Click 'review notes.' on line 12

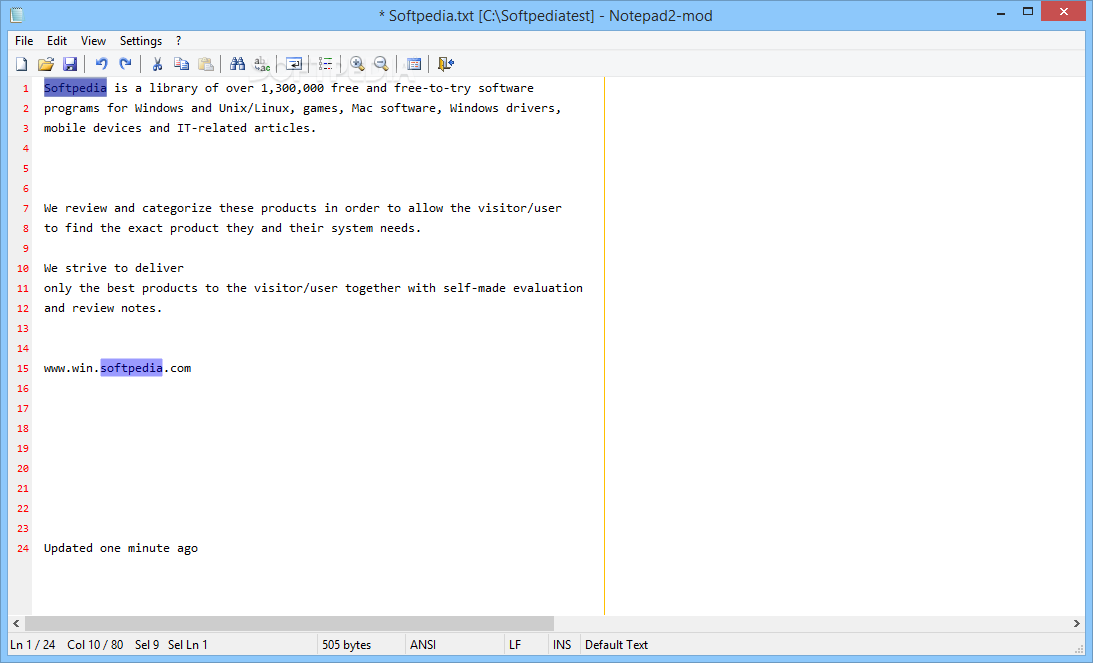[x=117, y=307]
